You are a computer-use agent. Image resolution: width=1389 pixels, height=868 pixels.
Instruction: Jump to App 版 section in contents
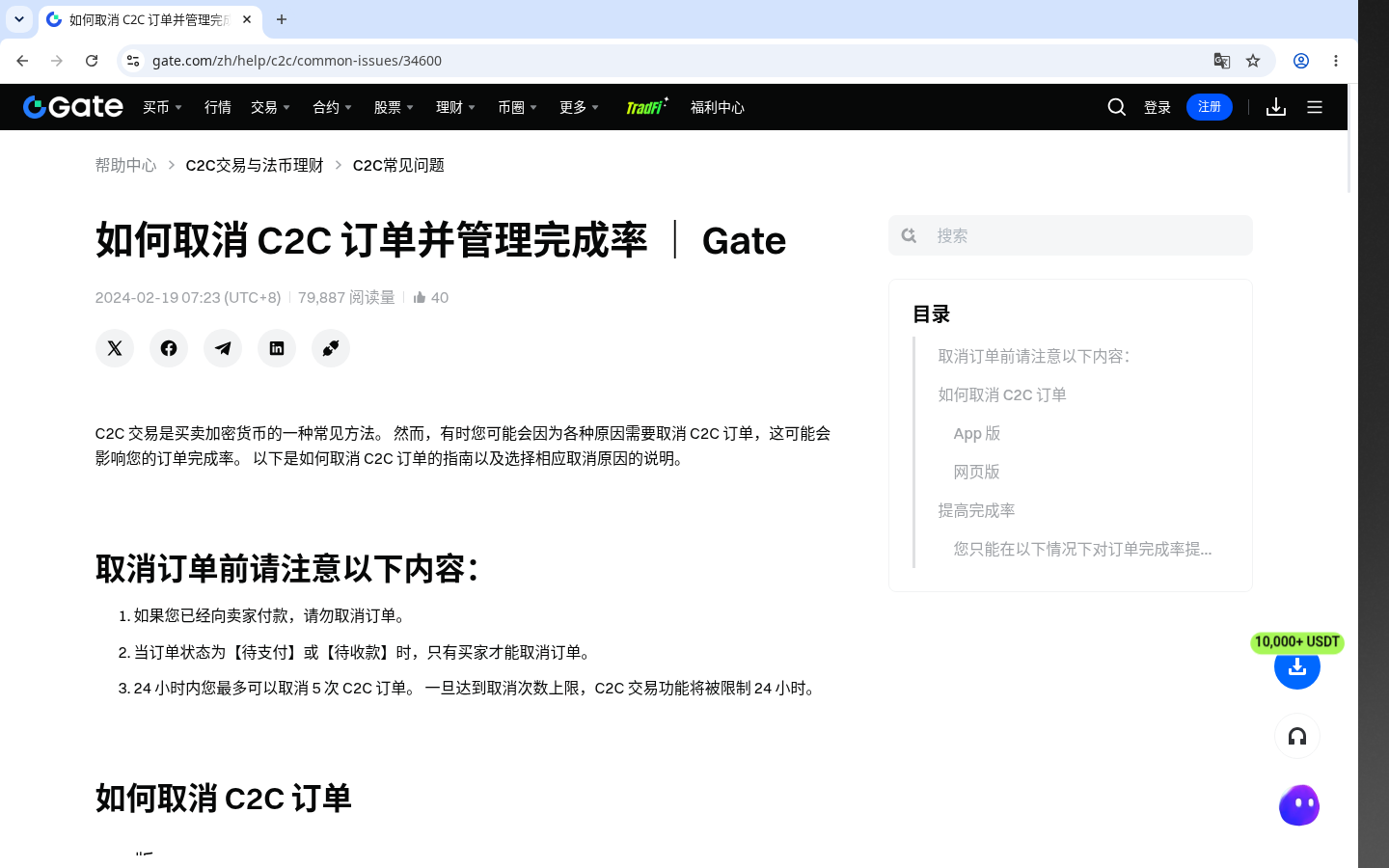point(977,433)
